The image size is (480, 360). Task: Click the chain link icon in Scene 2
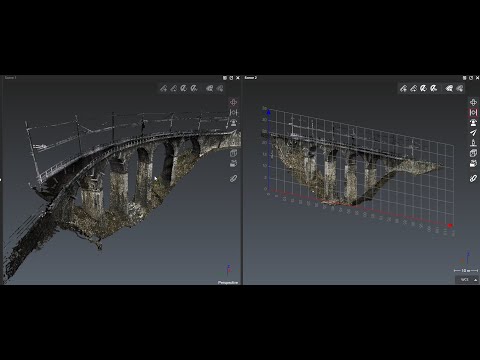coord(473,179)
